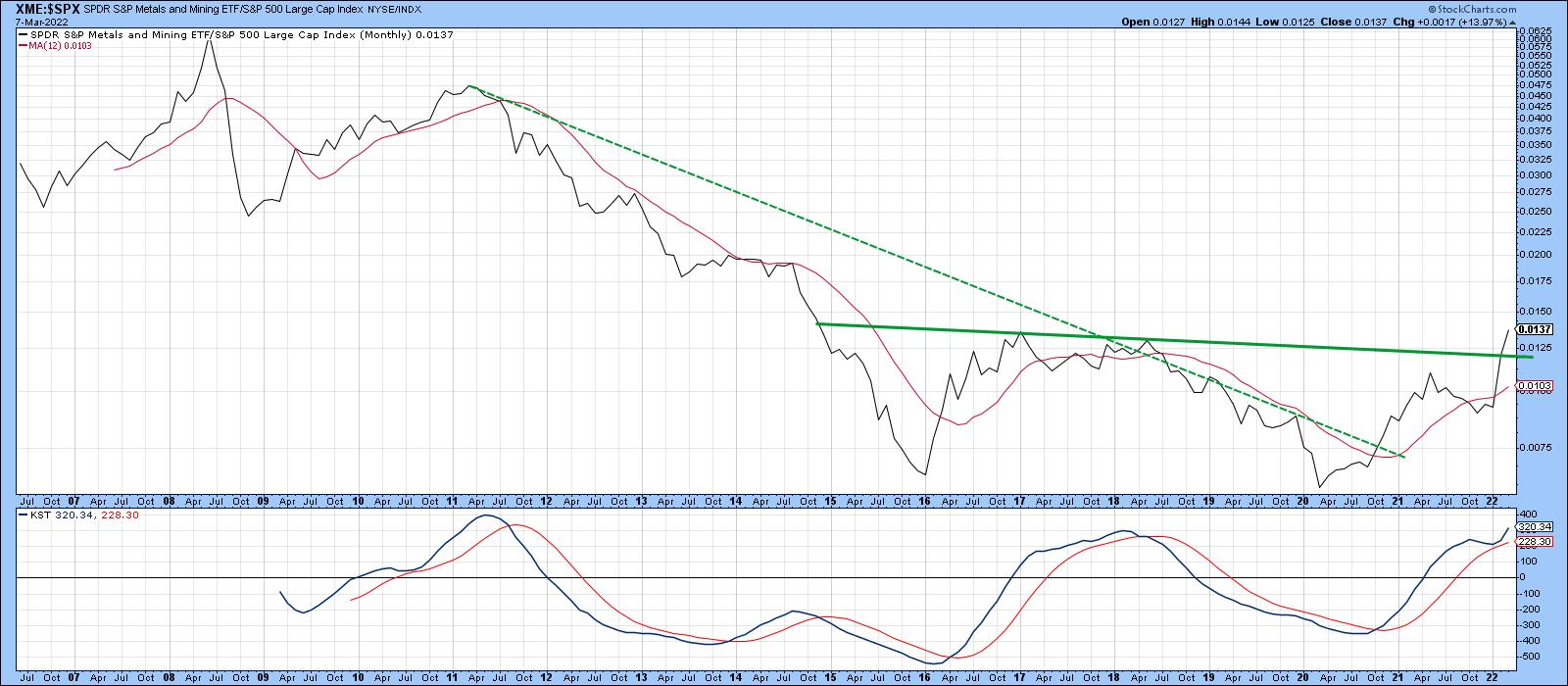Viewport: 1568px width, 686px height.
Task: Click the 2008 spike peak of ratio line
Action: (x=209, y=39)
